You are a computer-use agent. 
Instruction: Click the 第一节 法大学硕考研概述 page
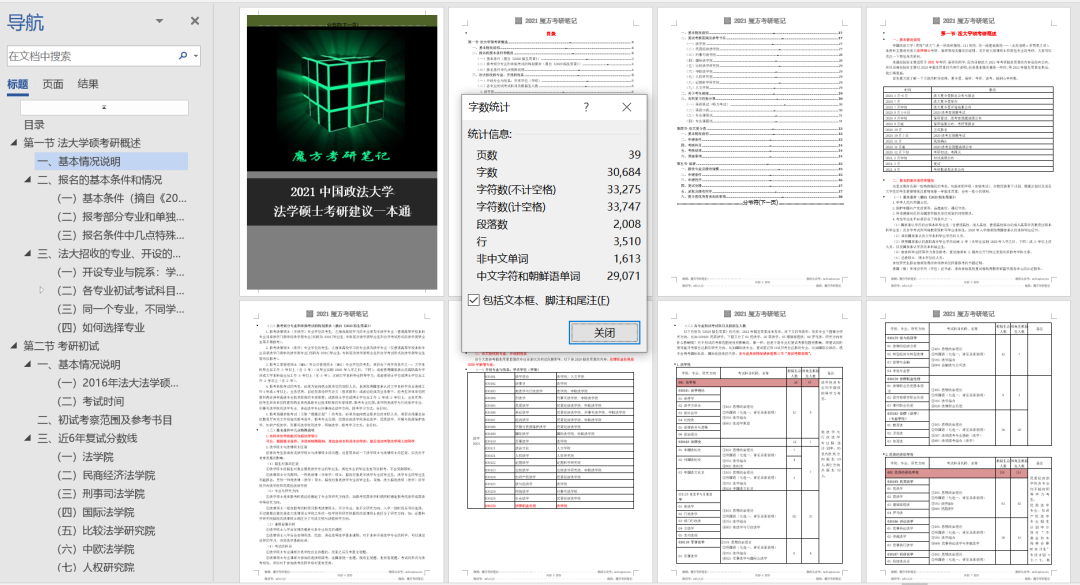(968, 152)
